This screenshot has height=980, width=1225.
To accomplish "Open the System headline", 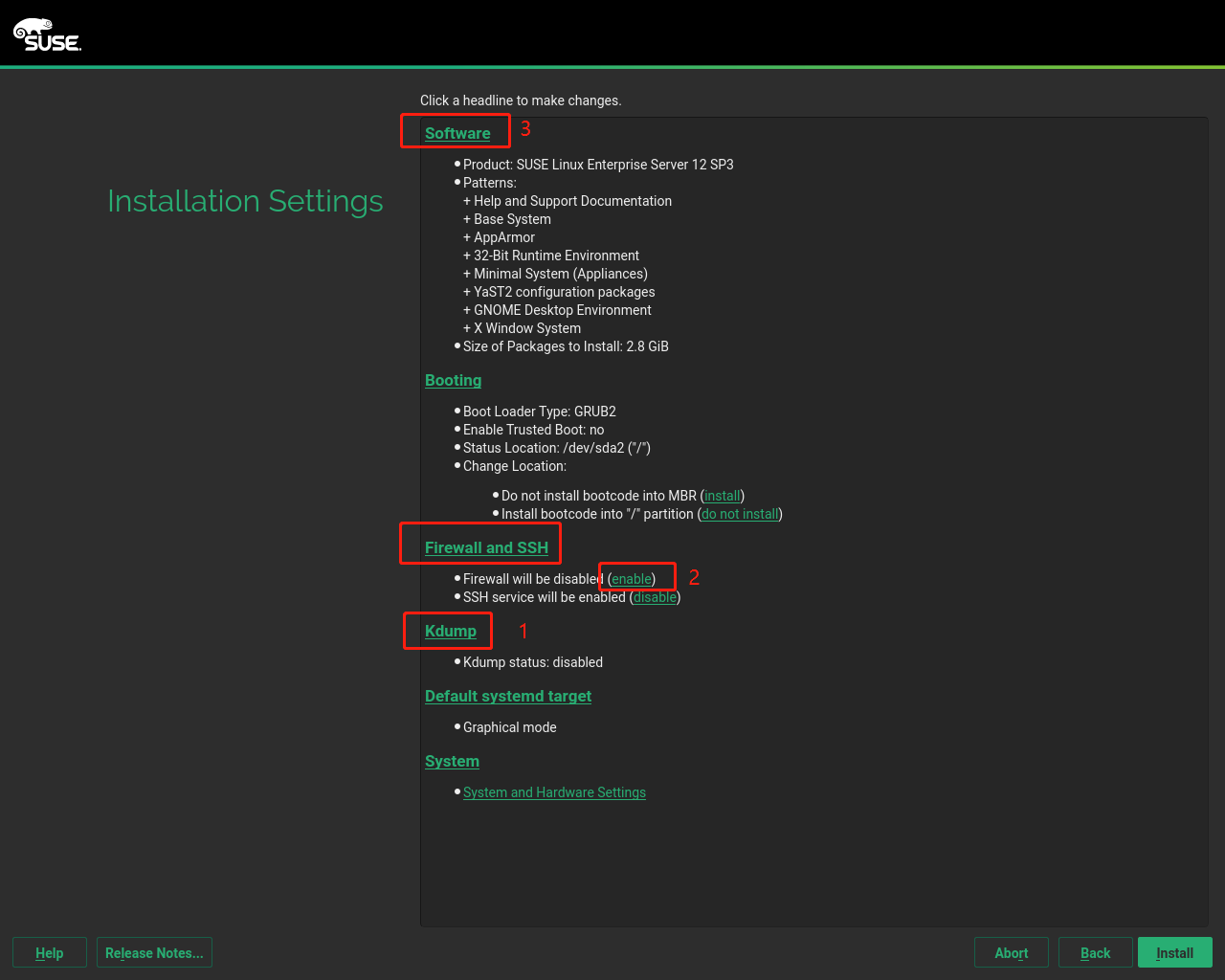I will pyautogui.click(x=452, y=761).
